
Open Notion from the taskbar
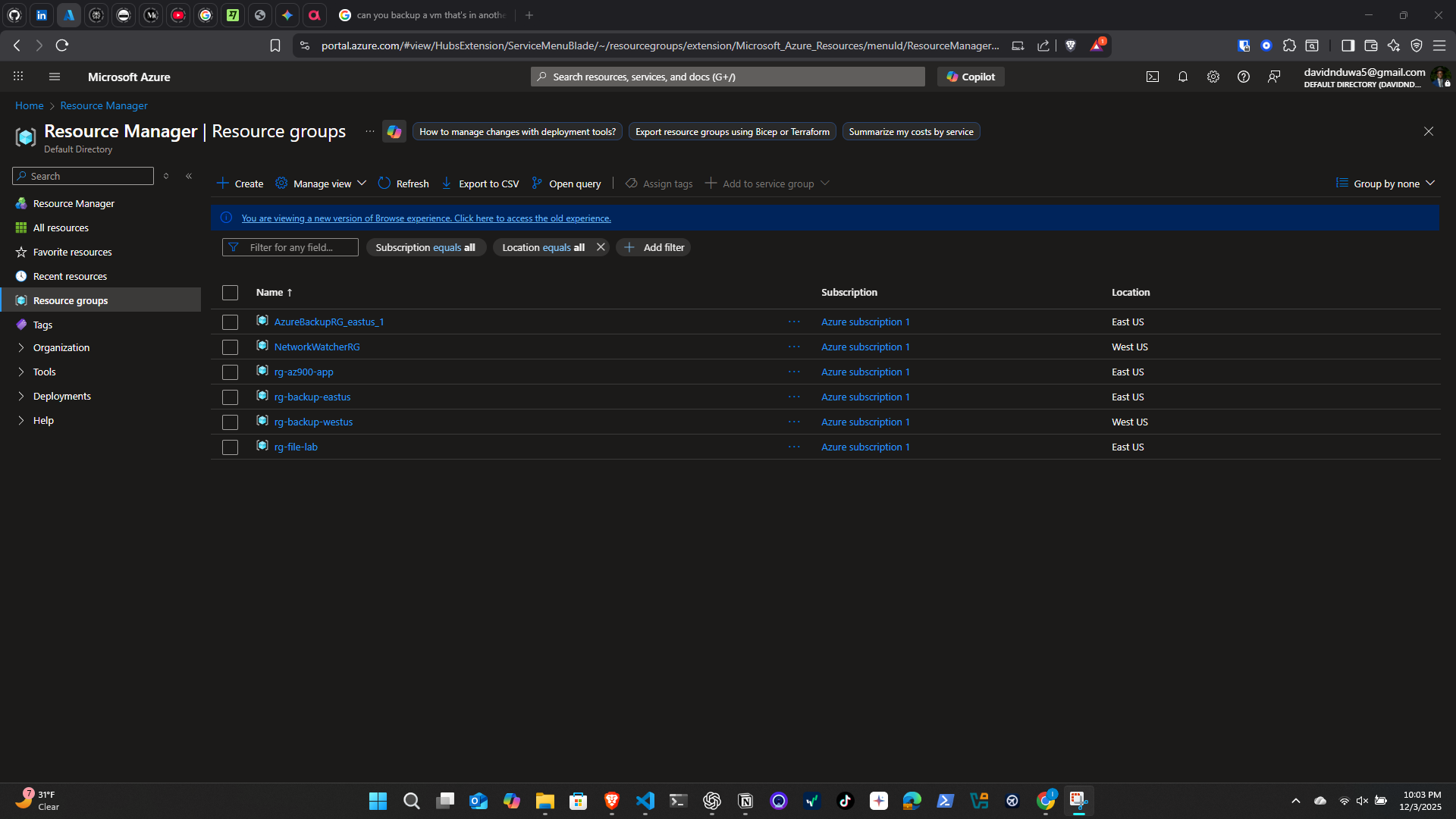(x=745, y=801)
